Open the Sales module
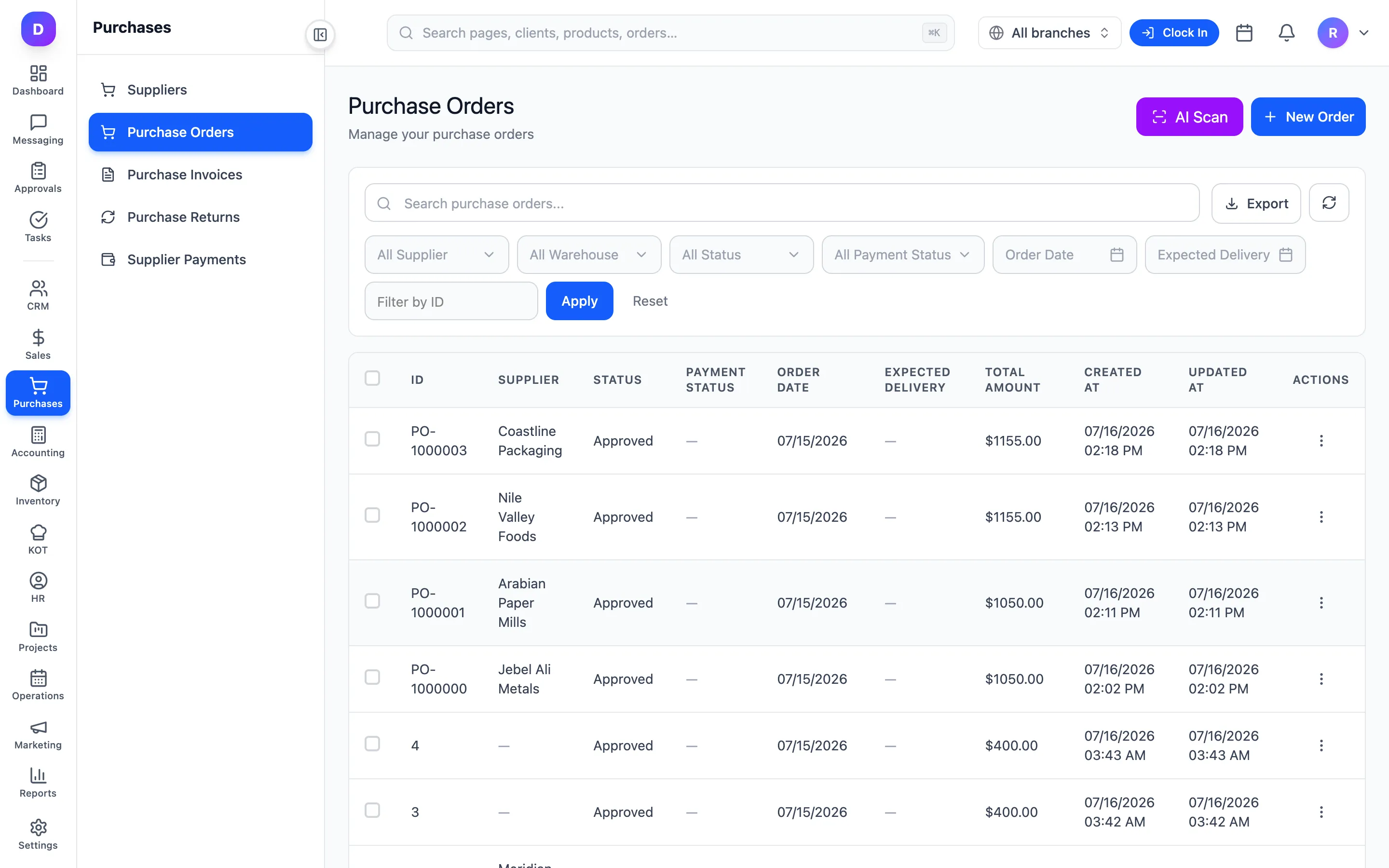Screen dimensions: 1389x868 [x=38, y=344]
